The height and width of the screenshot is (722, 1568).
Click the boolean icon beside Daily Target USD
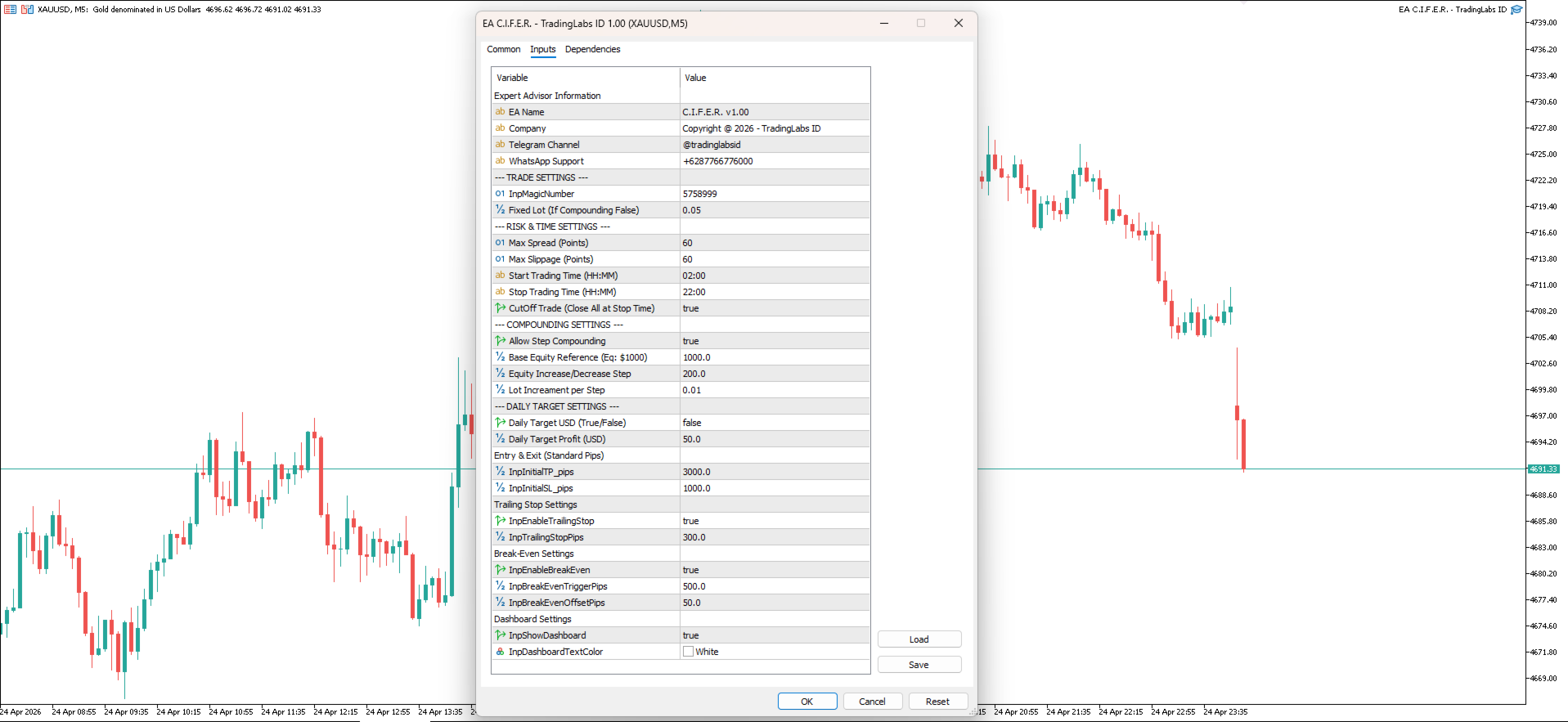(500, 423)
